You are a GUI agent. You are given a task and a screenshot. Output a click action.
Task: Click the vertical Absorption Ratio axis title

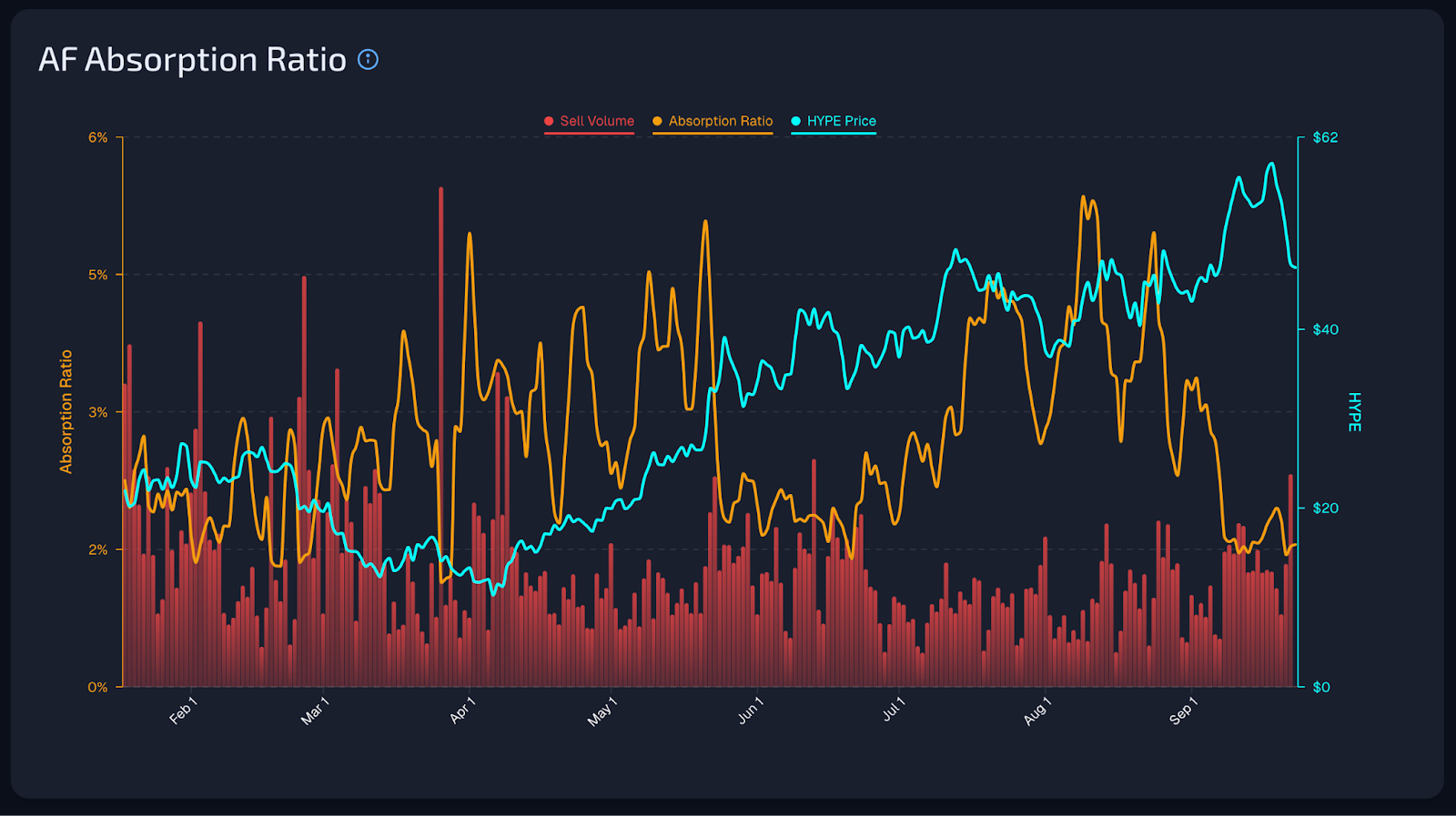click(66, 411)
